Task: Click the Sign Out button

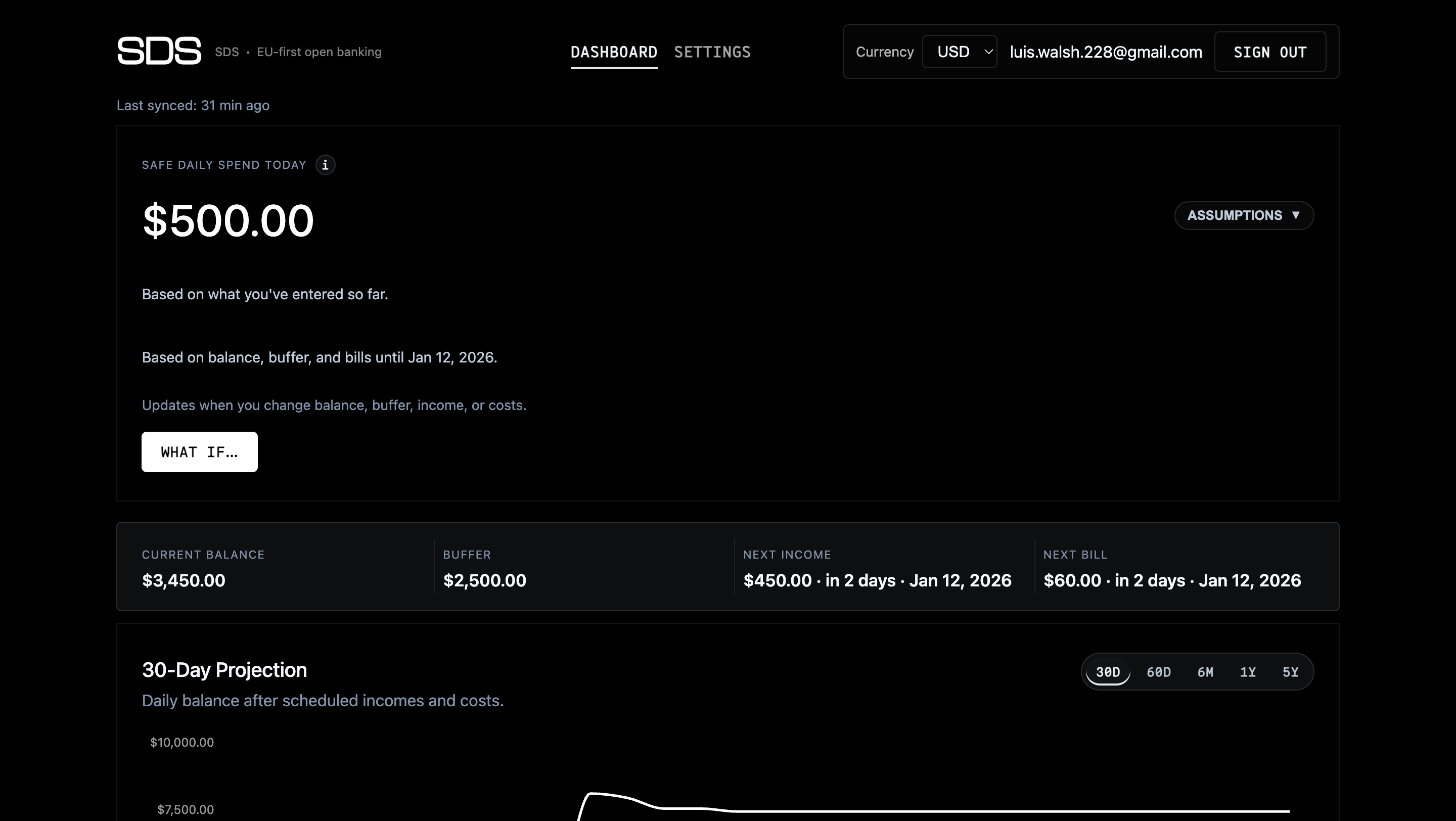Action: [1270, 52]
